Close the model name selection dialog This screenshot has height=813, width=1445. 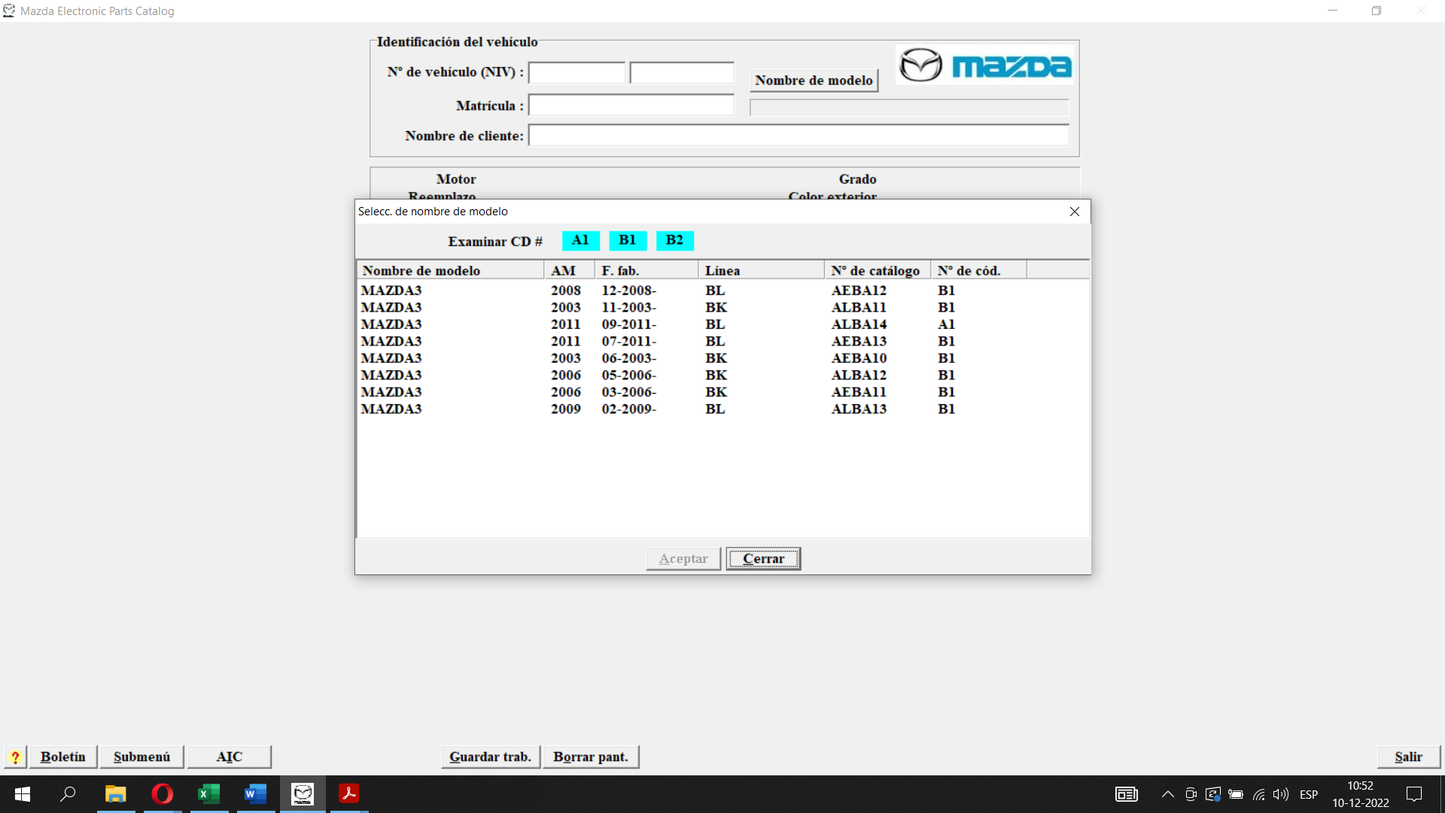[1075, 211]
